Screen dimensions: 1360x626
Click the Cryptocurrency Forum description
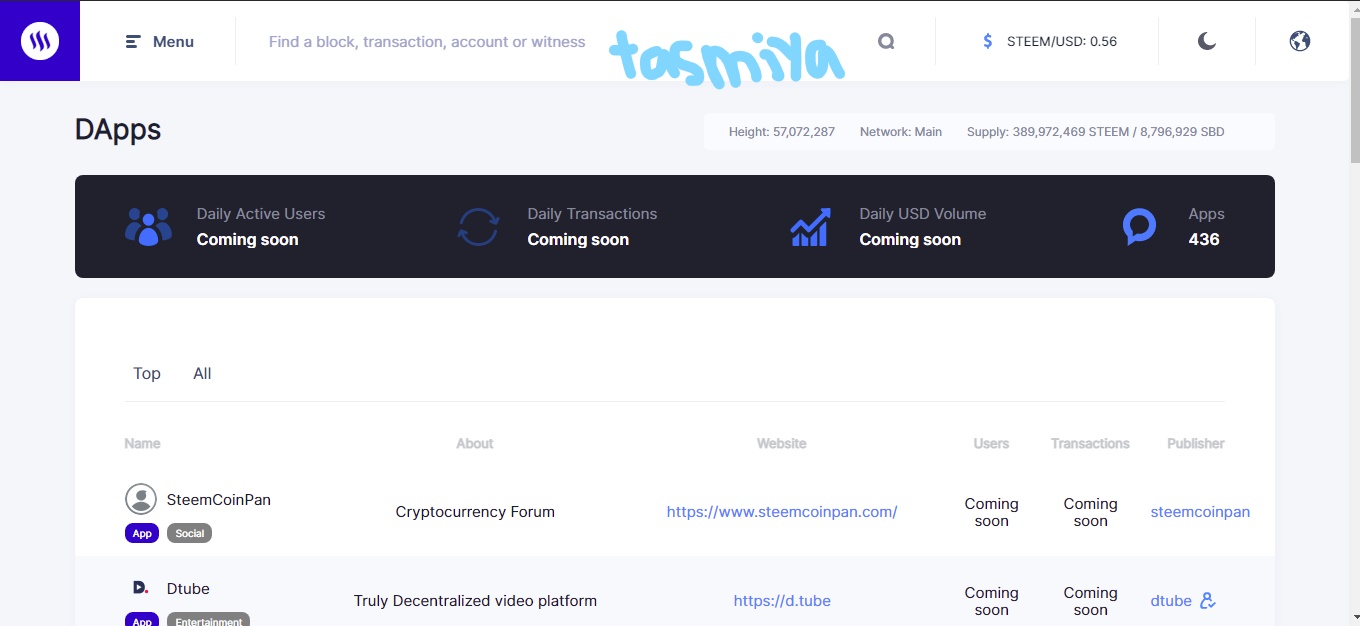pyautogui.click(x=475, y=511)
